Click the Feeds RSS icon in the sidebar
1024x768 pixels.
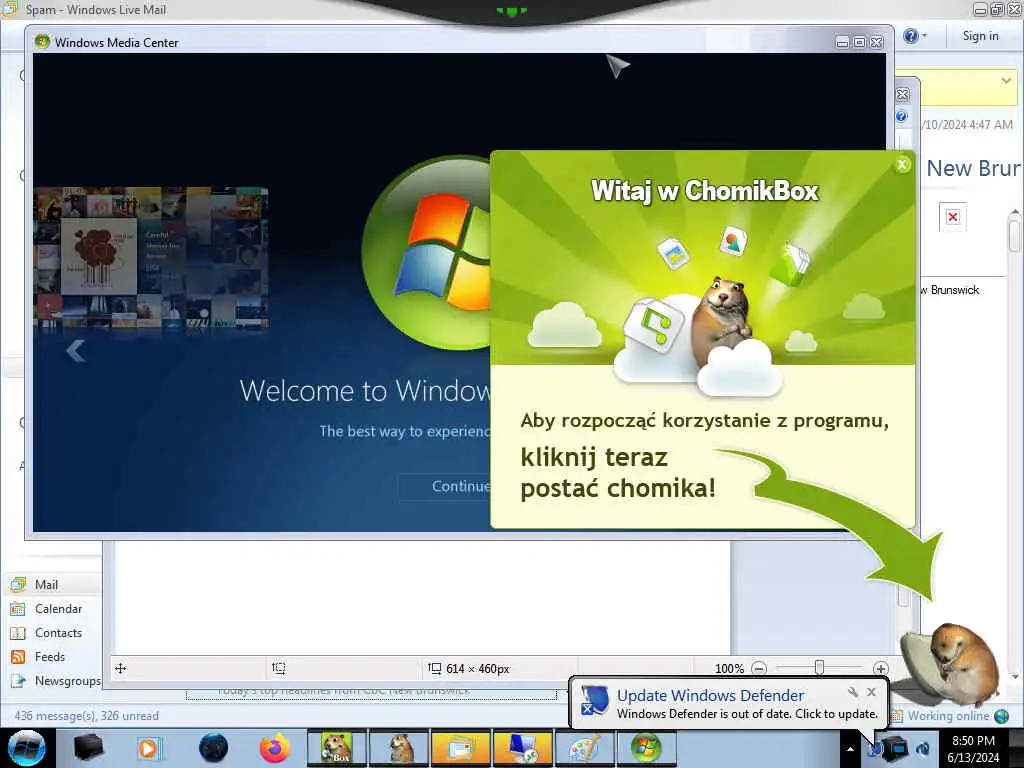[x=18, y=657]
